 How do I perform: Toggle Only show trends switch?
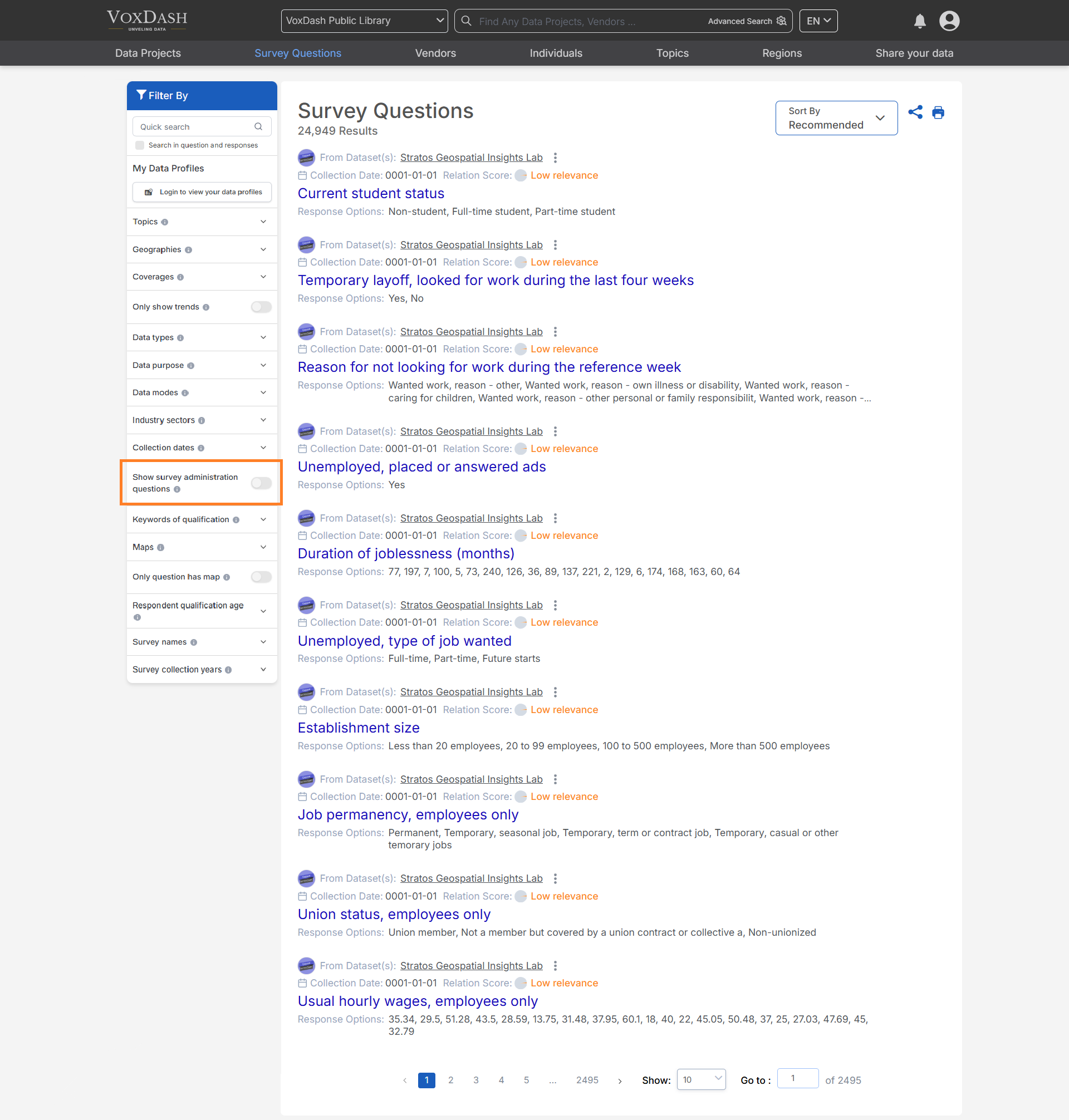click(261, 307)
